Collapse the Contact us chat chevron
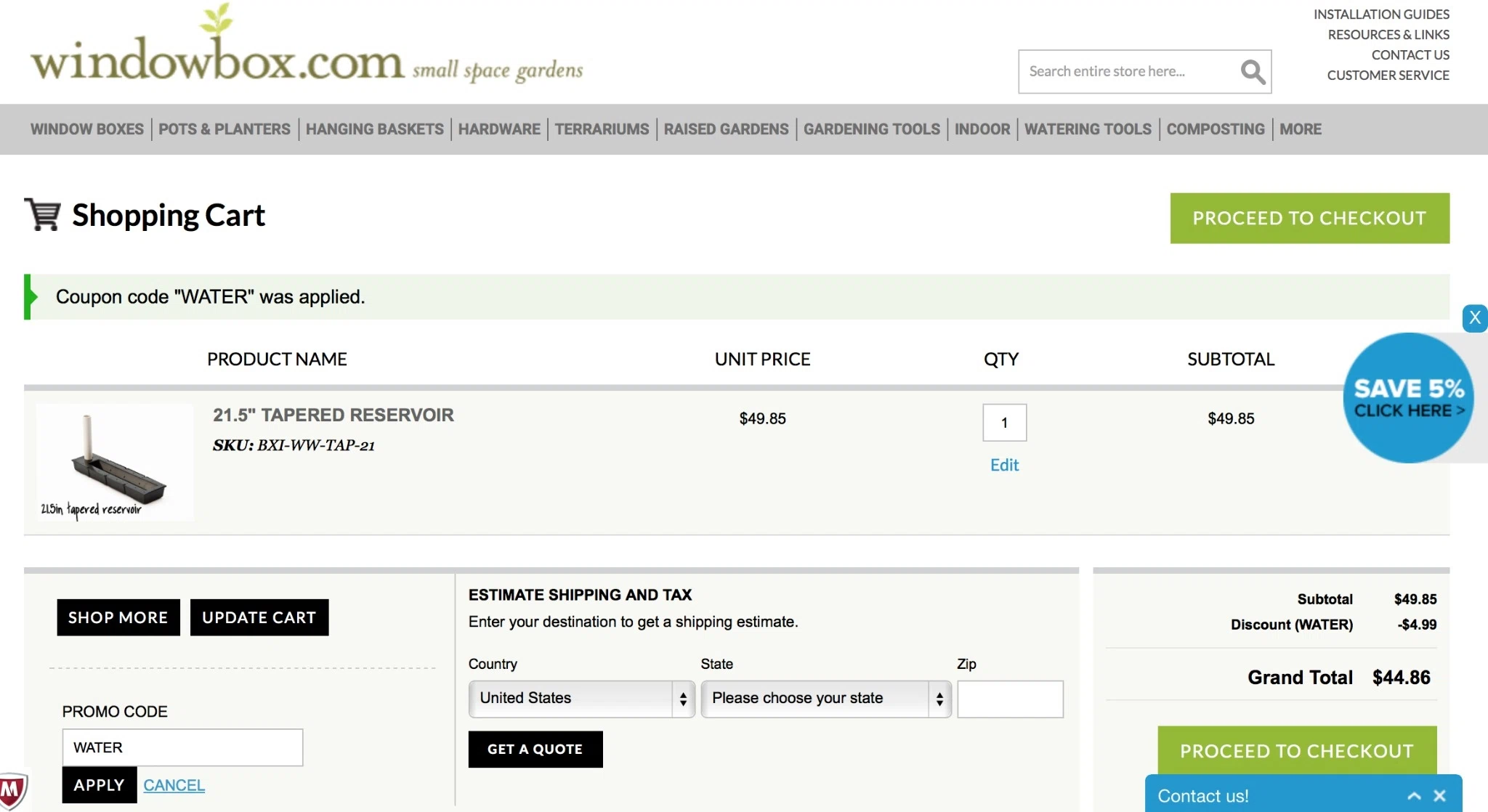Image resolution: width=1488 pixels, height=812 pixels. [1414, 796]
